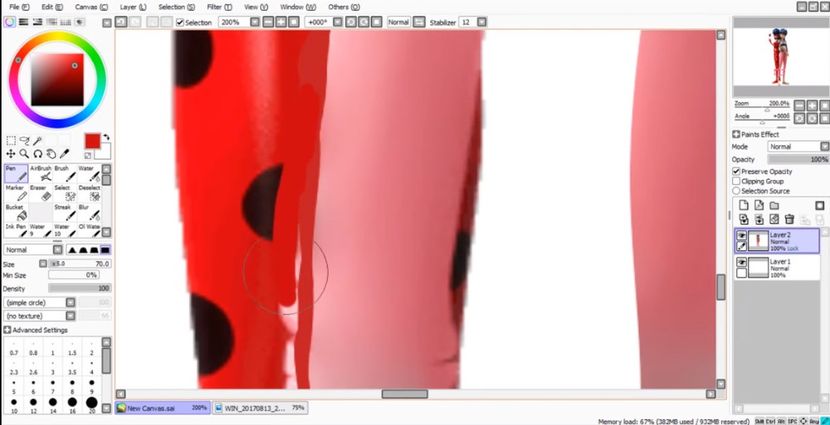This screenshot has width=830, height=425.
Task: Switch to the WIN_20170813 document tab
Action: [x=260, y=408]
